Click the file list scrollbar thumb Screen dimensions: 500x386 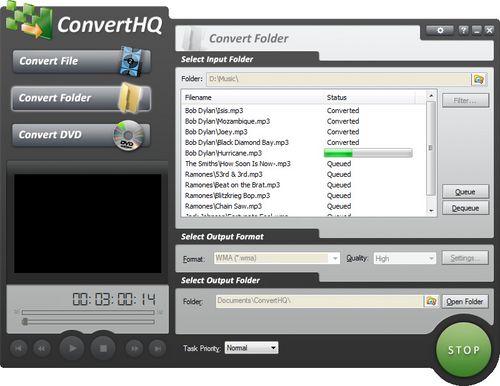point(431,148)
